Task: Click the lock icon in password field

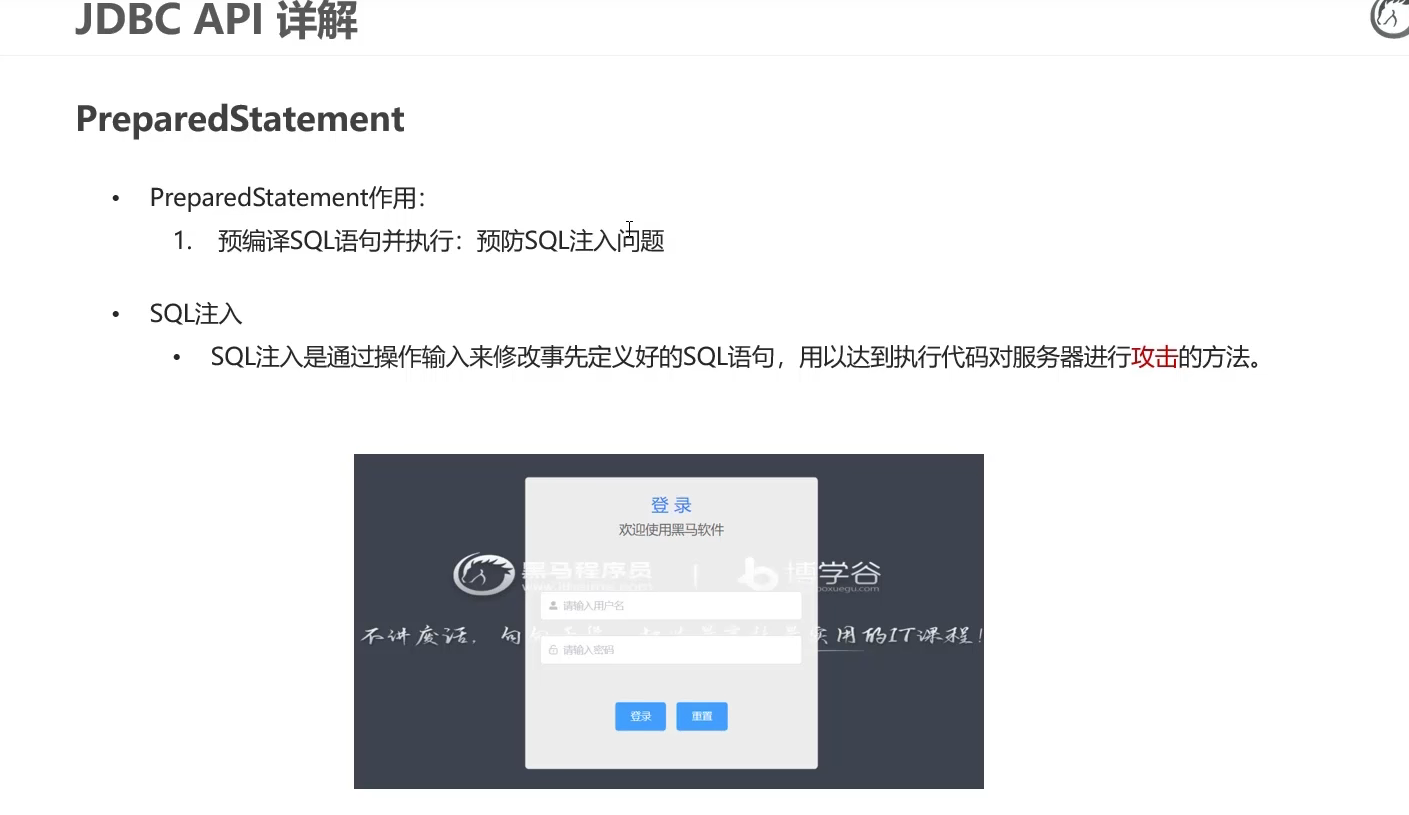Action: (553, 650)
